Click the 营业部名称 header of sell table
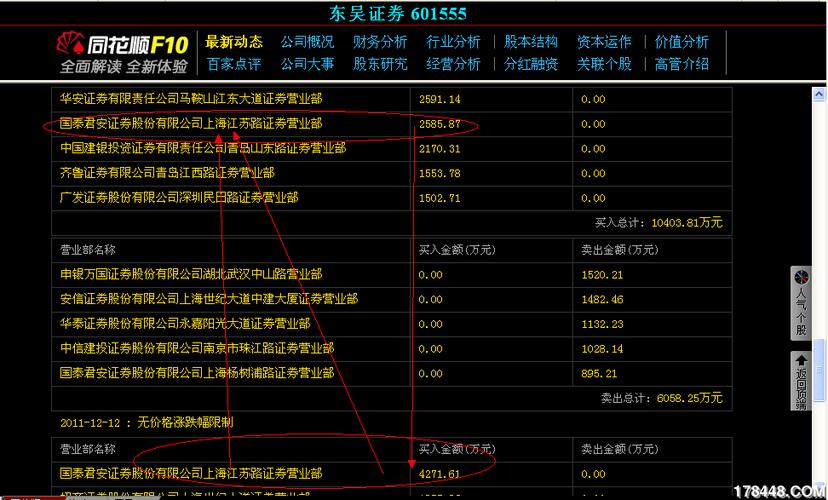Screen dimensions: 828x500 pyautogui.click(x=87, y=250)
